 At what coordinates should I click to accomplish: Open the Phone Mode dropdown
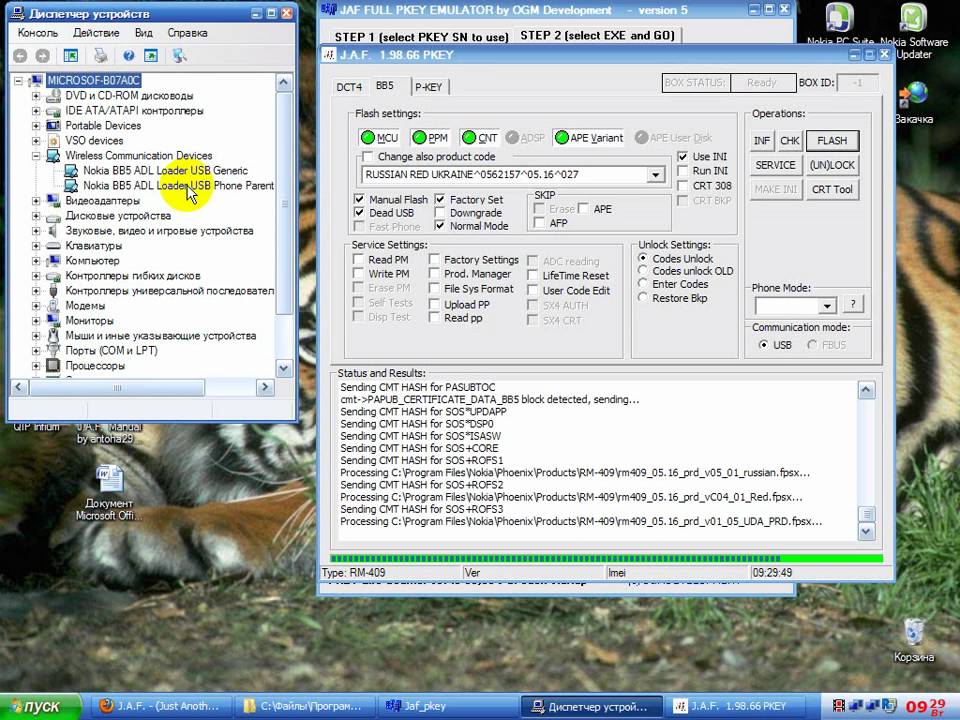[x=827, y=306]
